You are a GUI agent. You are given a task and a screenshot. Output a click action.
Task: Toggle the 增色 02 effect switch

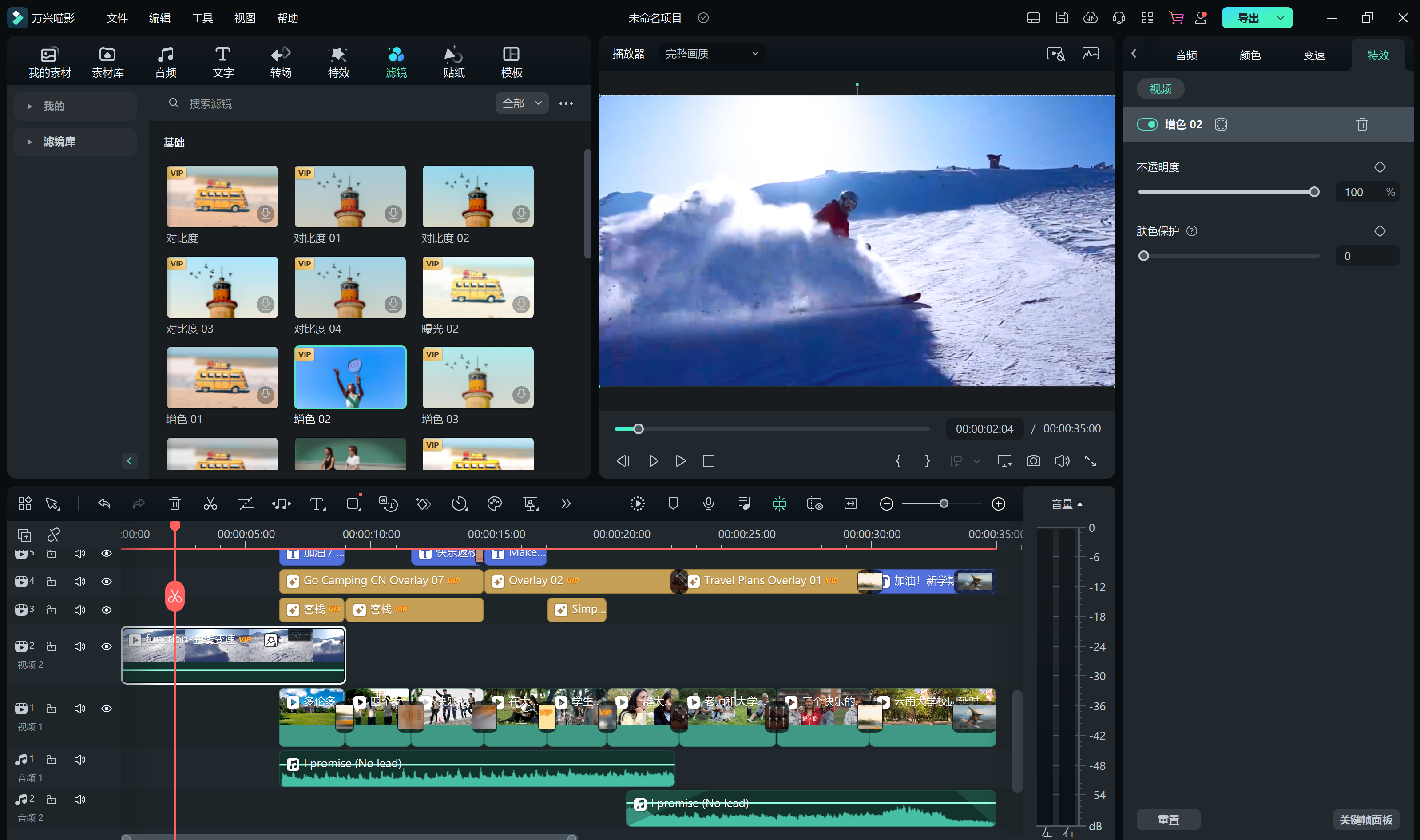pyautogui.click(x=1147, y=124)
